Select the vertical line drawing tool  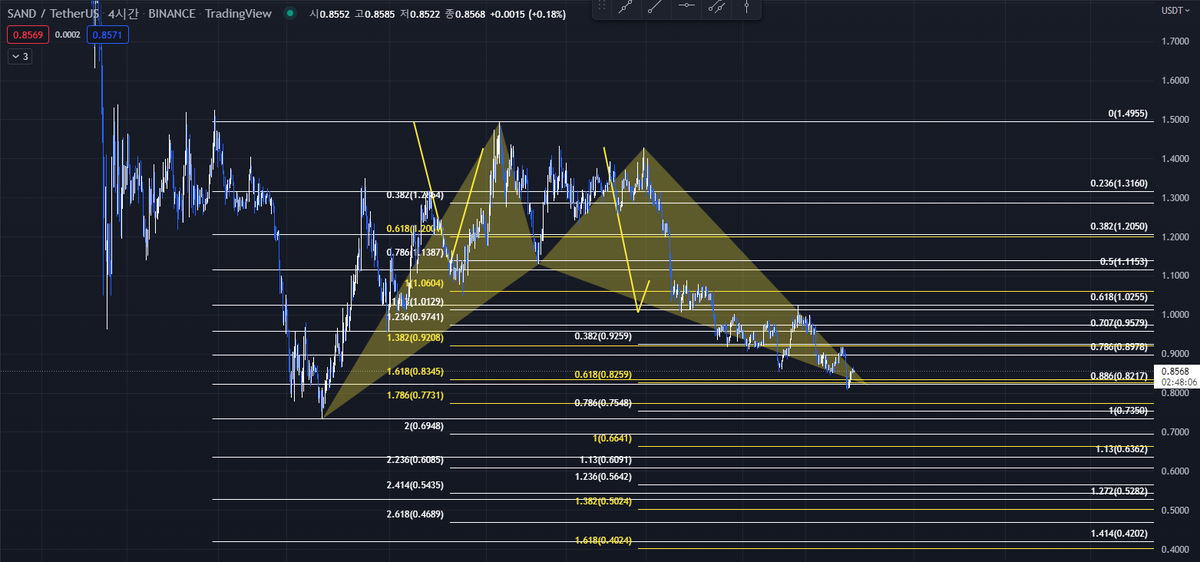(x=746, y=7)
